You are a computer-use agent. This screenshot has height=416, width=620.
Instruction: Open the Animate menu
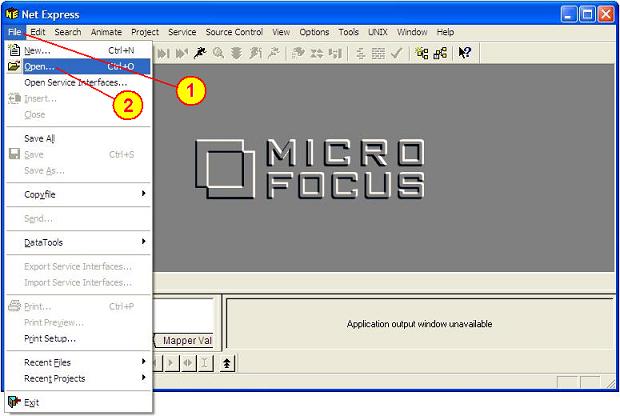106,32
